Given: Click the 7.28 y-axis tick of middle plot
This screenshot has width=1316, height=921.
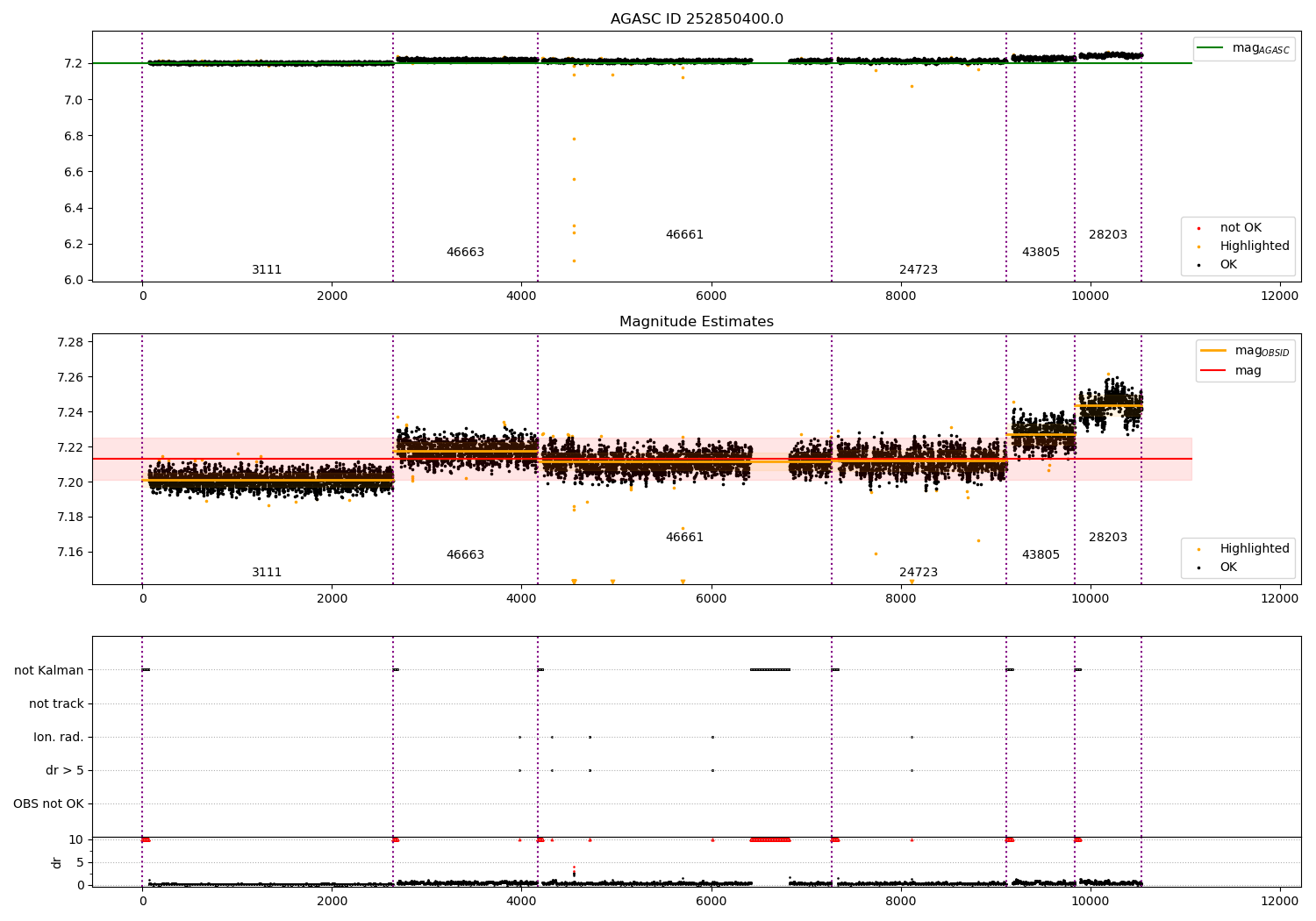Looking at the screenshot, I should [69, 342].
